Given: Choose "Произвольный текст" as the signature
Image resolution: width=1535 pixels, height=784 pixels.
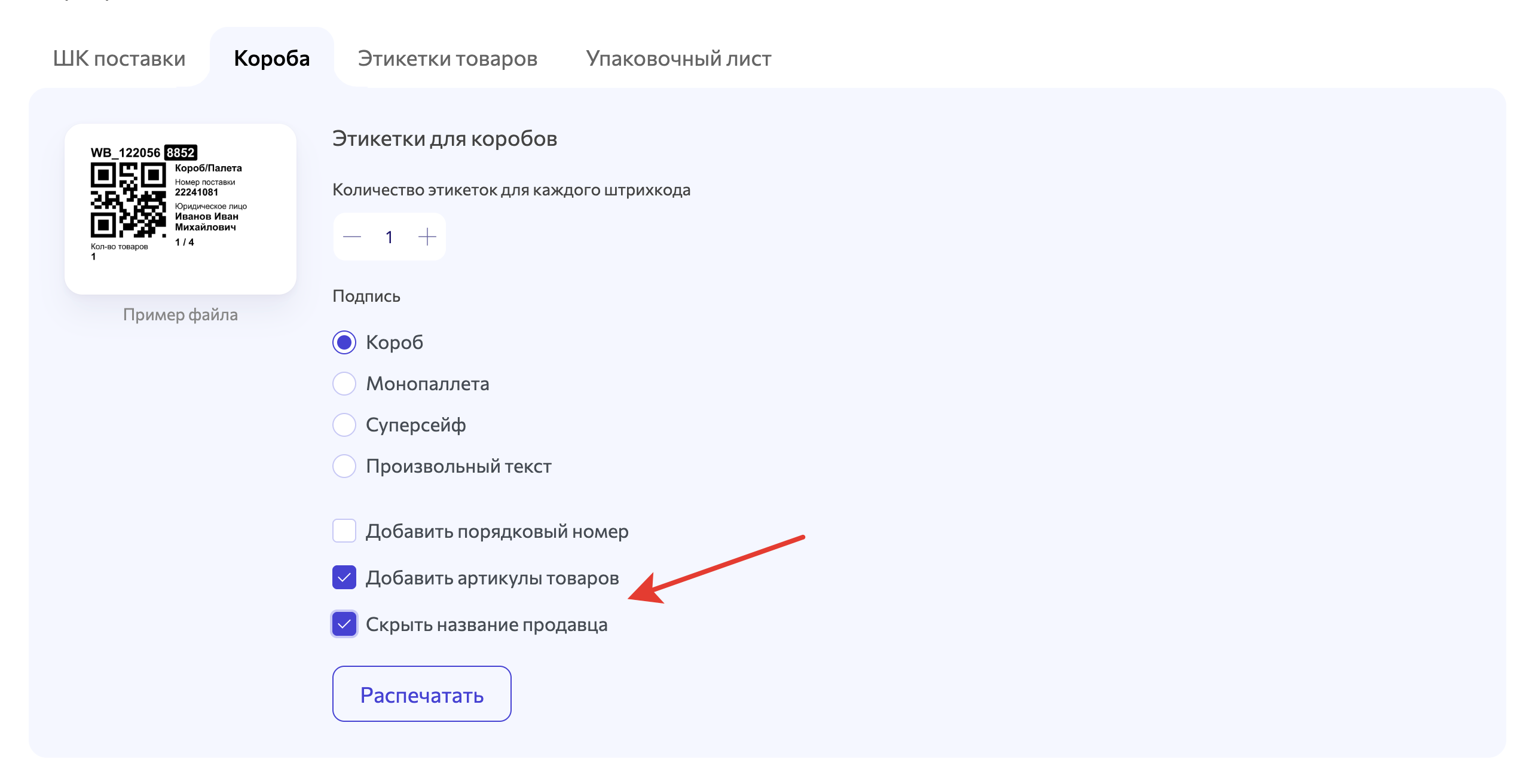Looking at the screenshot, I should coord(345,466).
